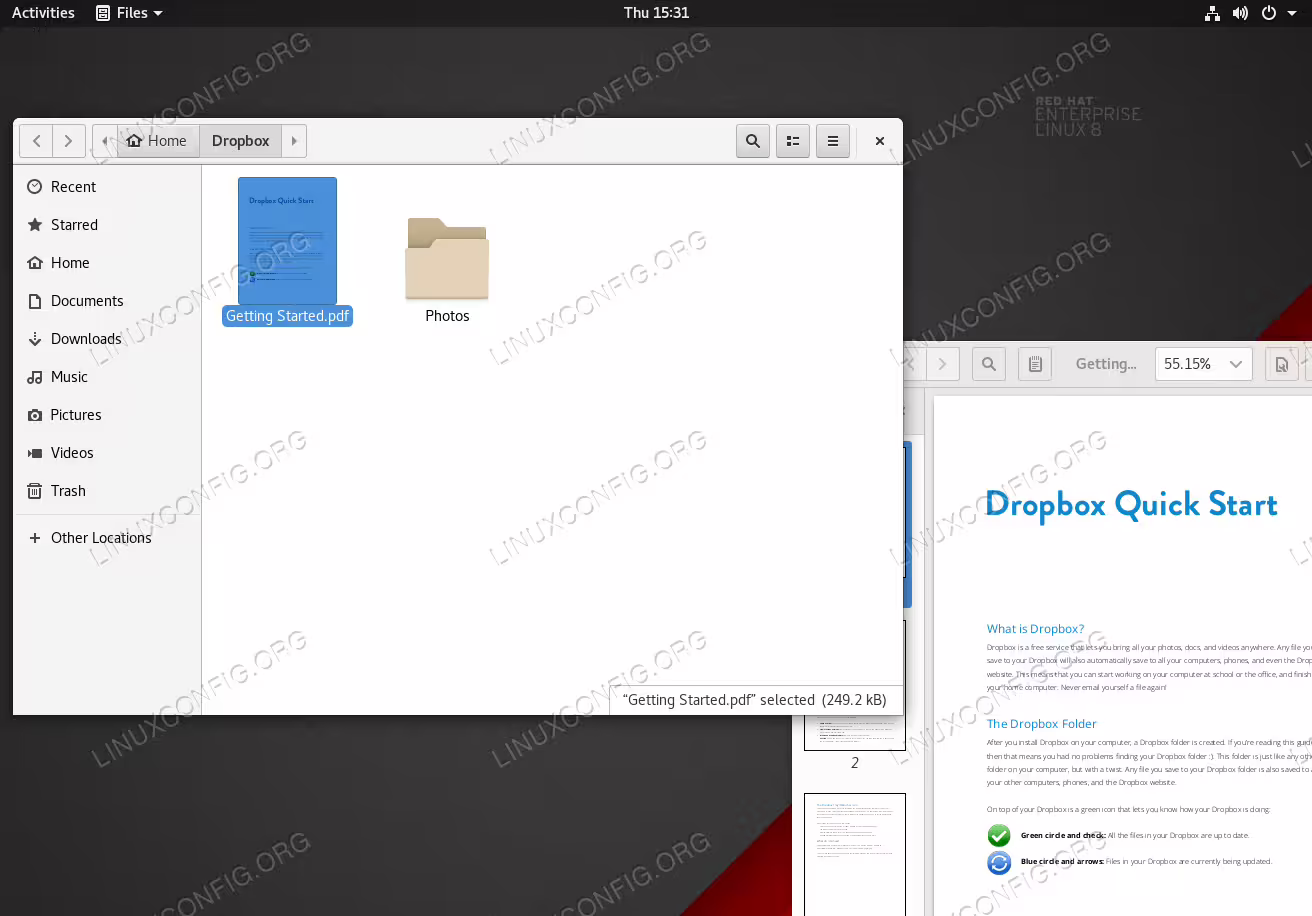The width and height of the screenshot is (1312, 916).
Task: Go forward in Files navigation
Action: click(68, 141)
